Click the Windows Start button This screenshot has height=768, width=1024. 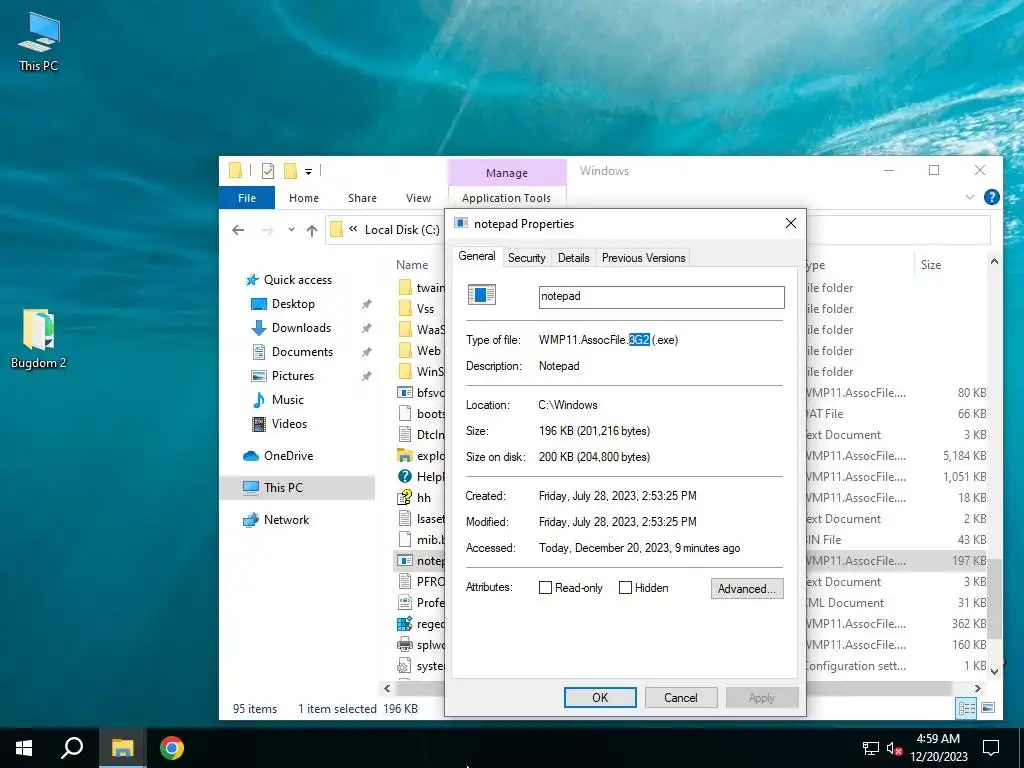tap(24, 748)
